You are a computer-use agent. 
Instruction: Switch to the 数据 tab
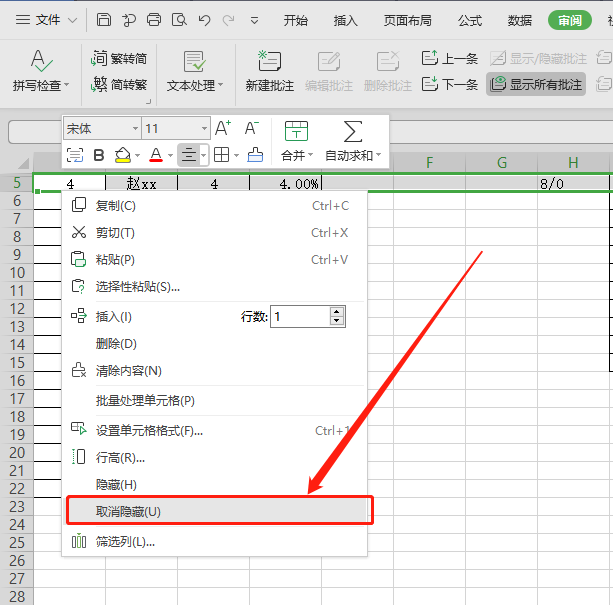coord(520,20)
